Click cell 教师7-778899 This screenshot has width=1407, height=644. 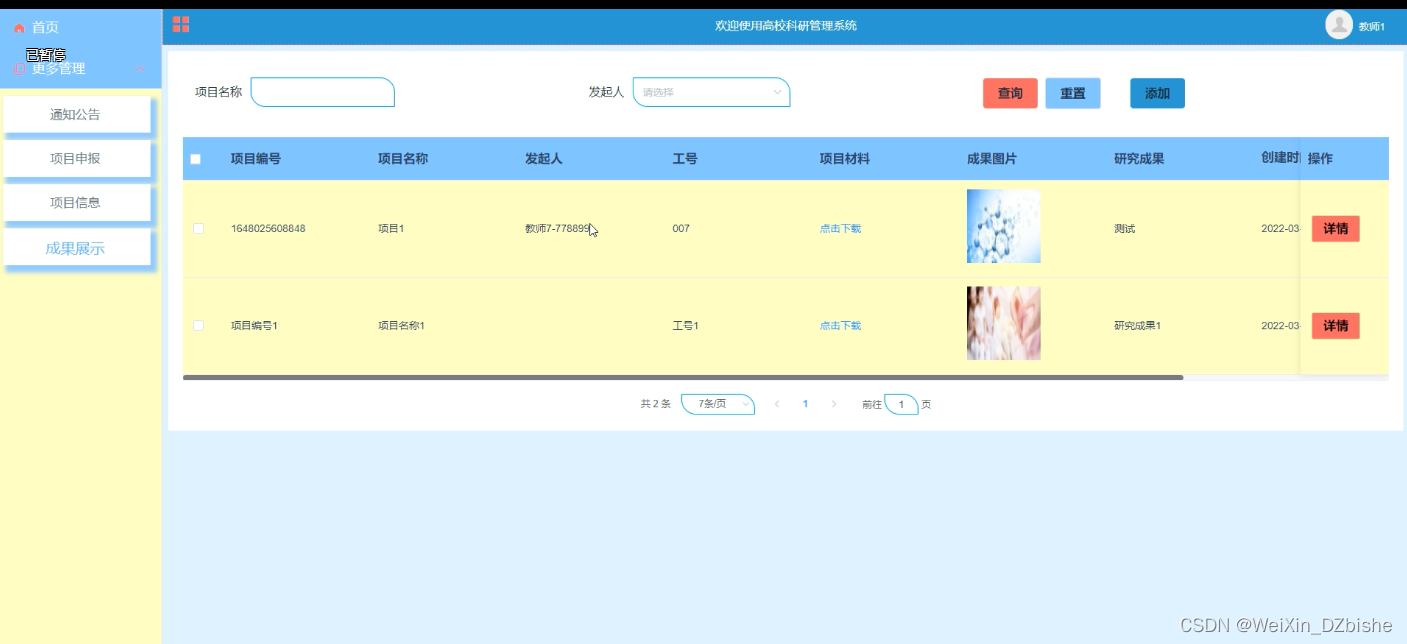[x=557, y=228]
